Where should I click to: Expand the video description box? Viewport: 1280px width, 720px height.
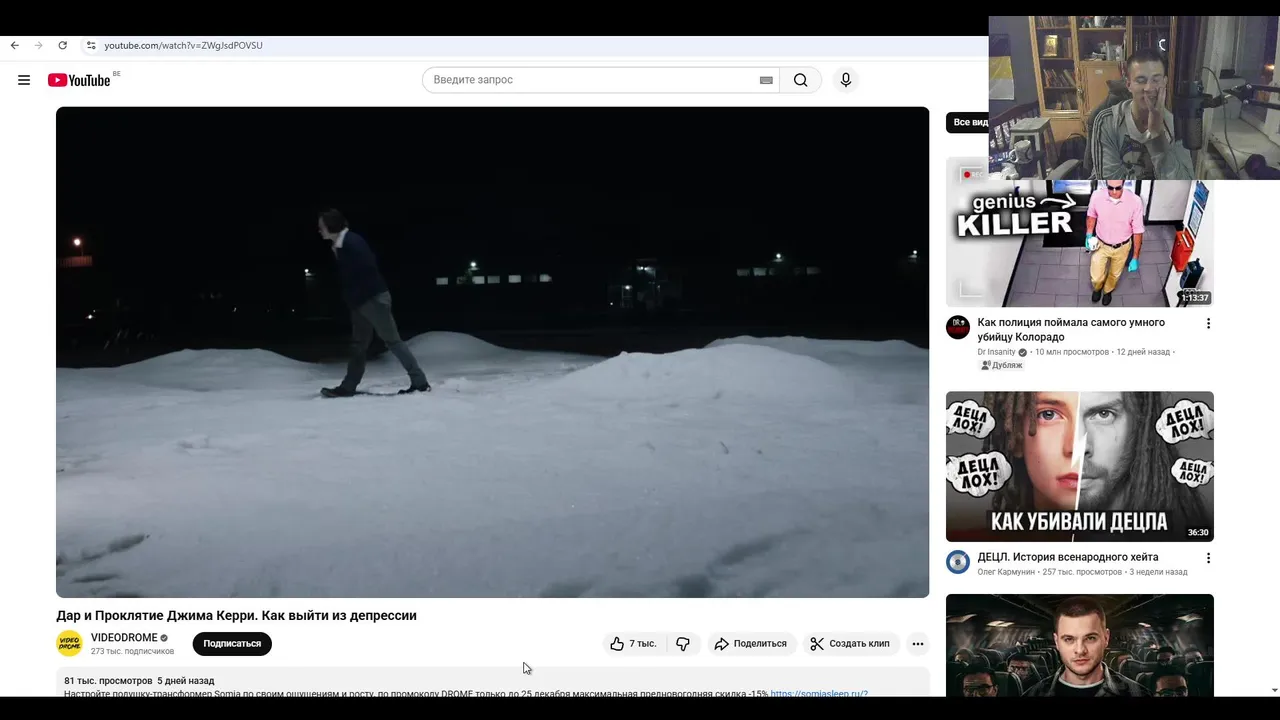(492, 683)
